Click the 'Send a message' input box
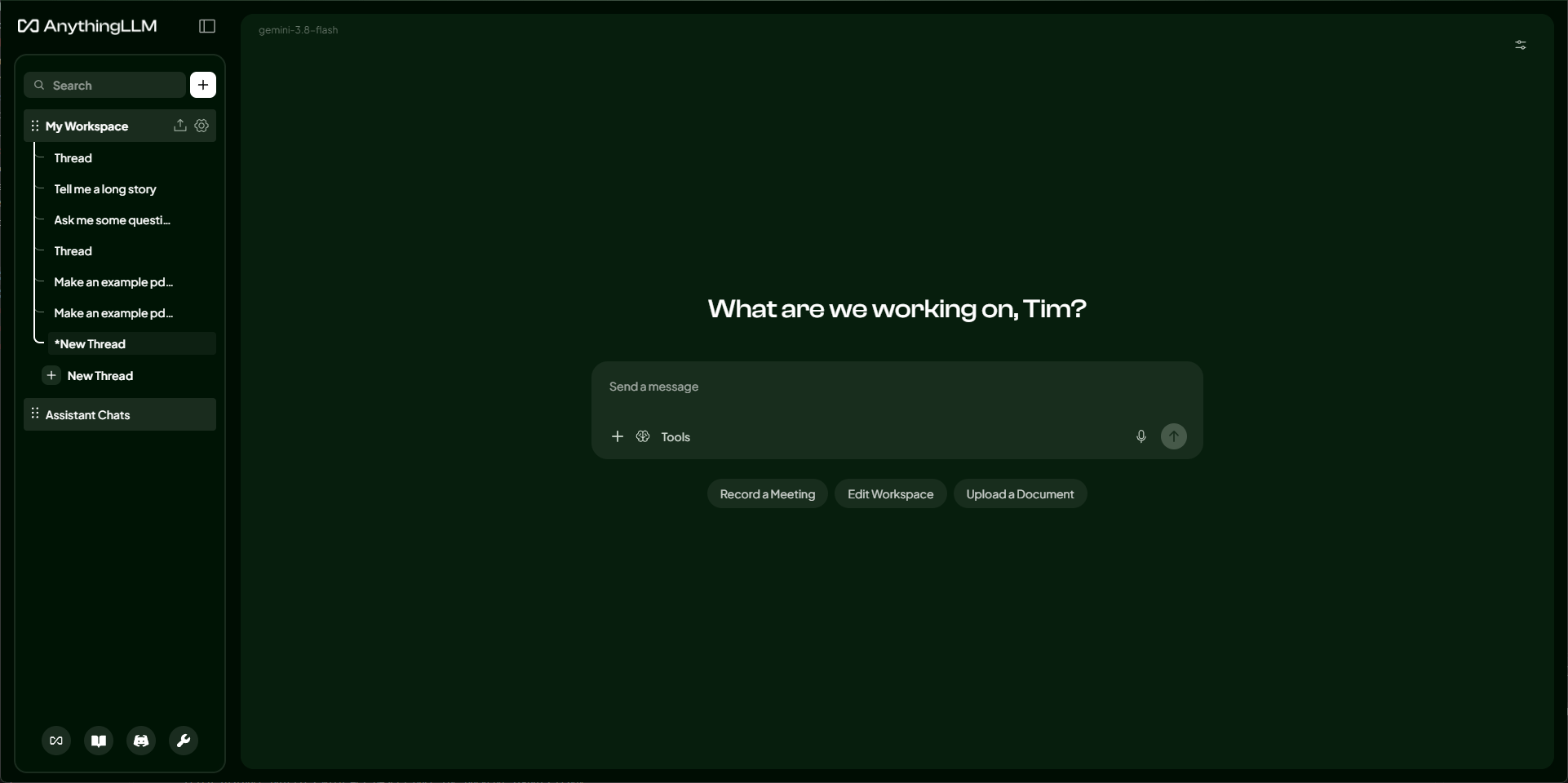The height and width of the screenshot is (783, 1568). [x=897, y=387]
